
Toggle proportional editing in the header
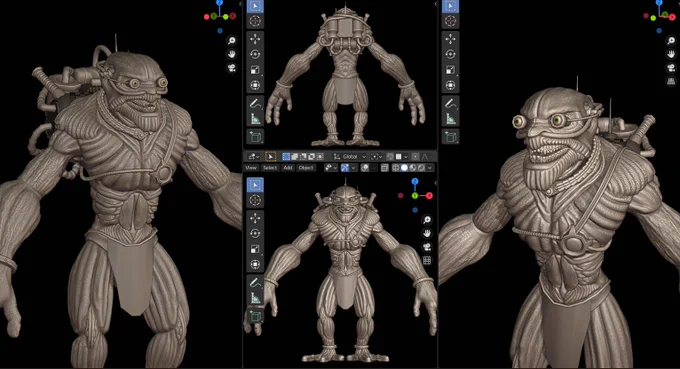tap(415, 157)
